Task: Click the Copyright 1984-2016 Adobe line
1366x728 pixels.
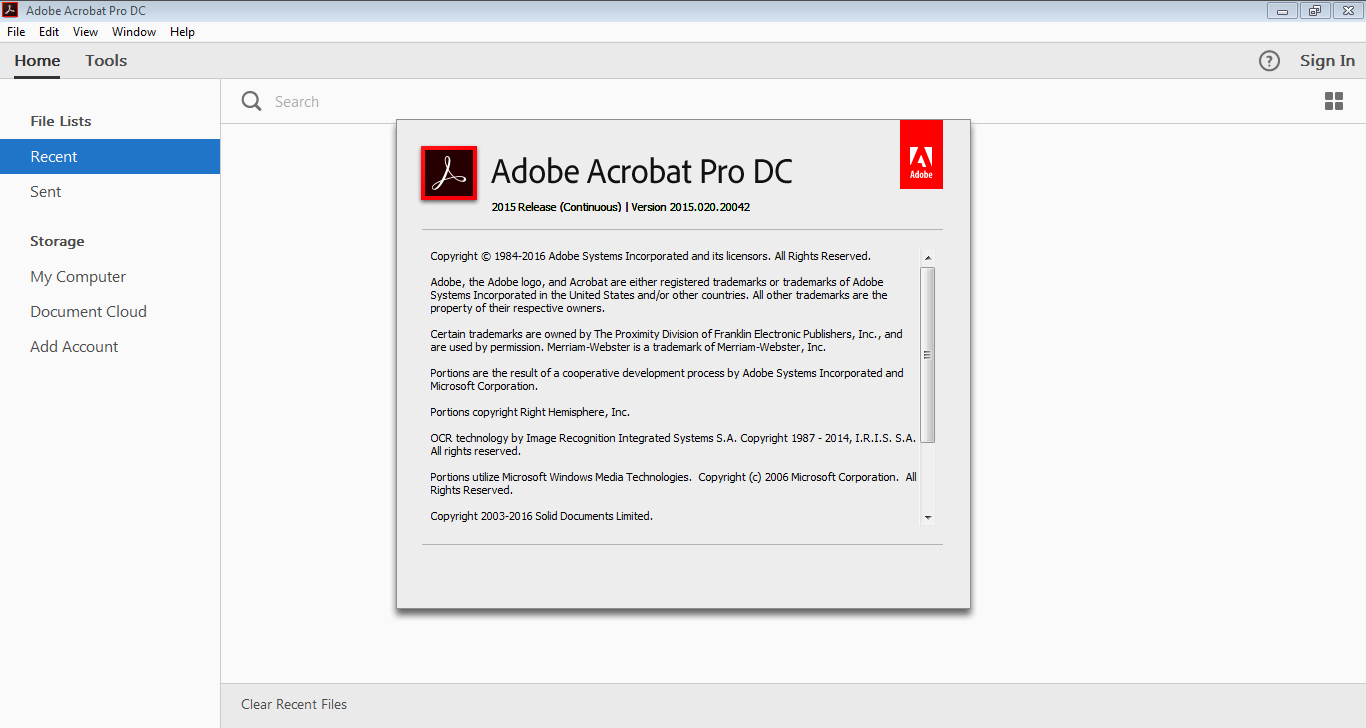Action: 650,256
